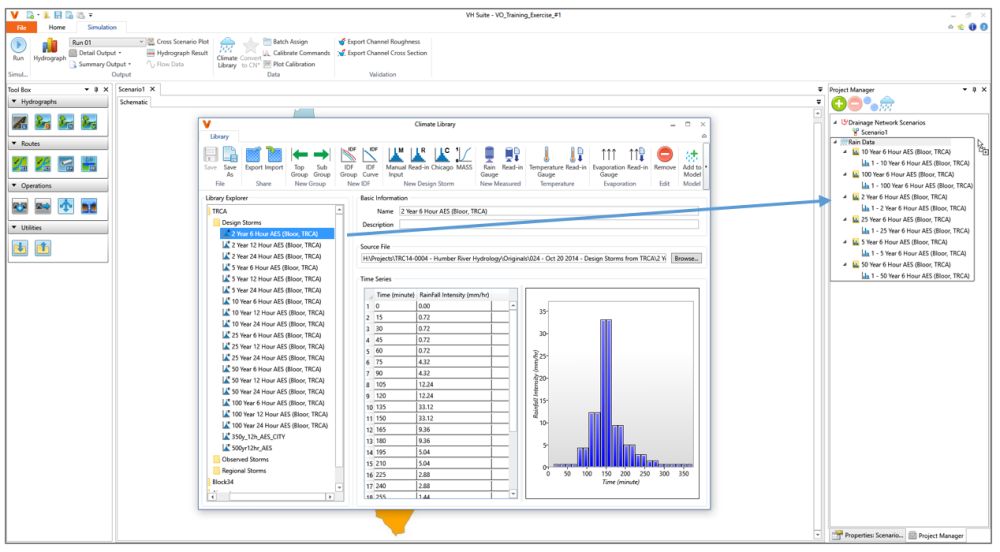
Task: Select 100 Year 24 Hour AES storm
Action: coord(279,425)
